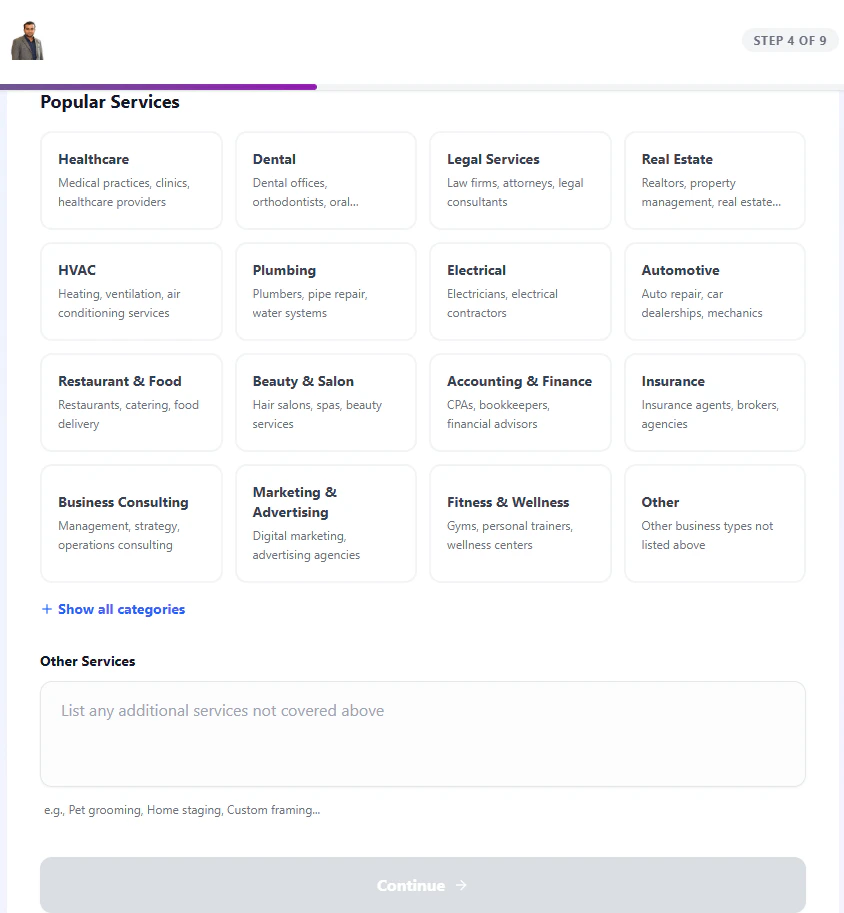Image resolution: width=844 pixels, height=913 pixels.
Task: Choose the Real Estate category
Action: pos(714,180)
